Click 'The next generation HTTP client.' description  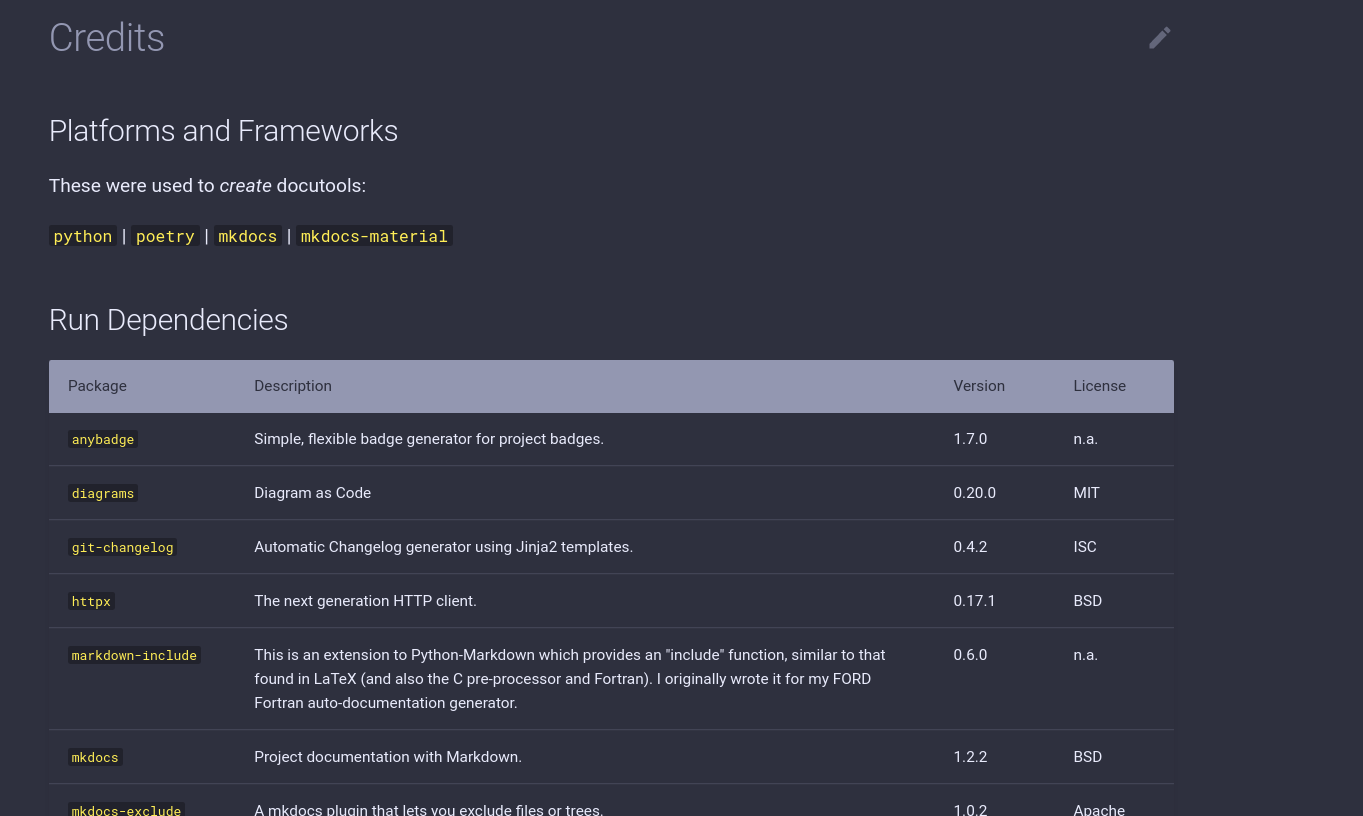pyautogui.click(x=365, y=601)
